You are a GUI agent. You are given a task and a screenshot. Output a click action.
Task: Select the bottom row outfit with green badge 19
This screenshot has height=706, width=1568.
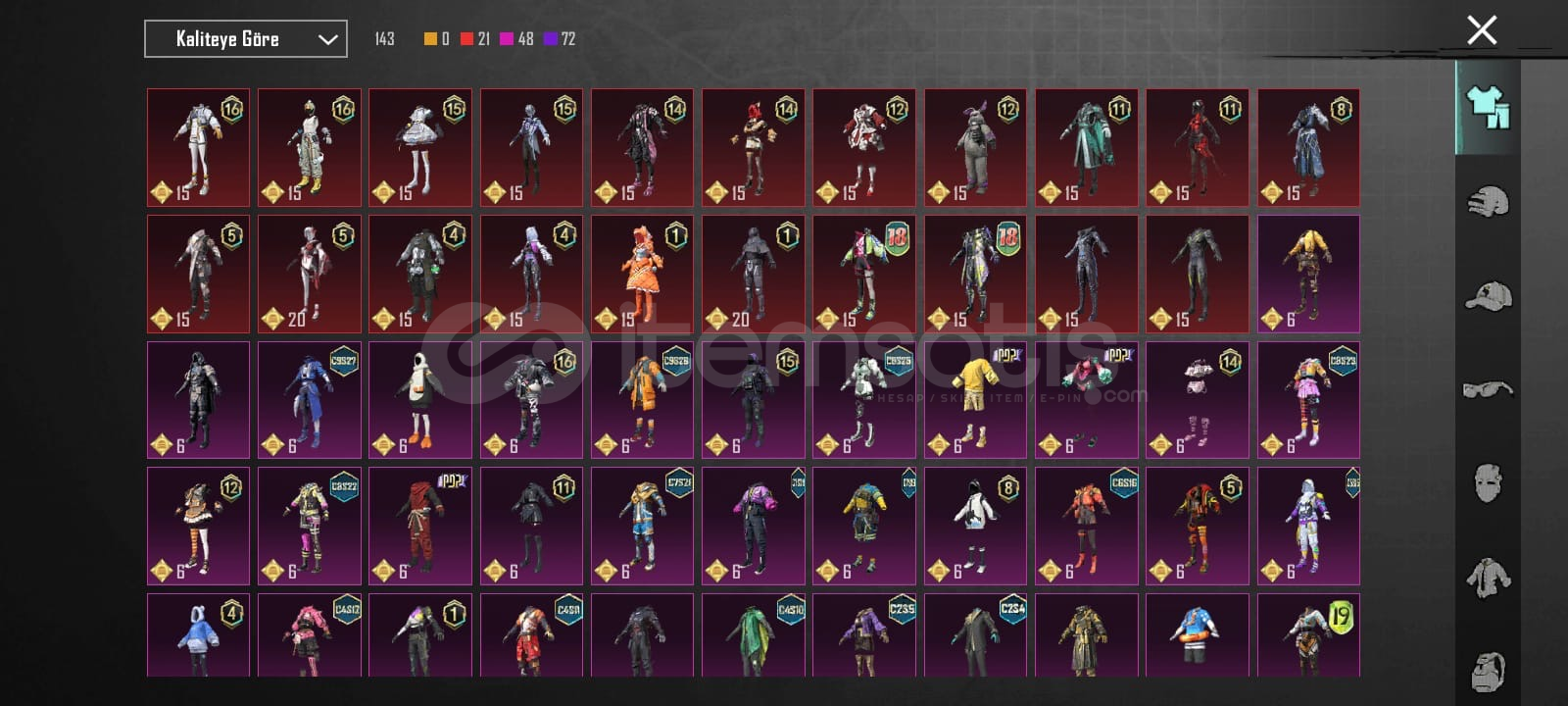(x=1308, y=635)
